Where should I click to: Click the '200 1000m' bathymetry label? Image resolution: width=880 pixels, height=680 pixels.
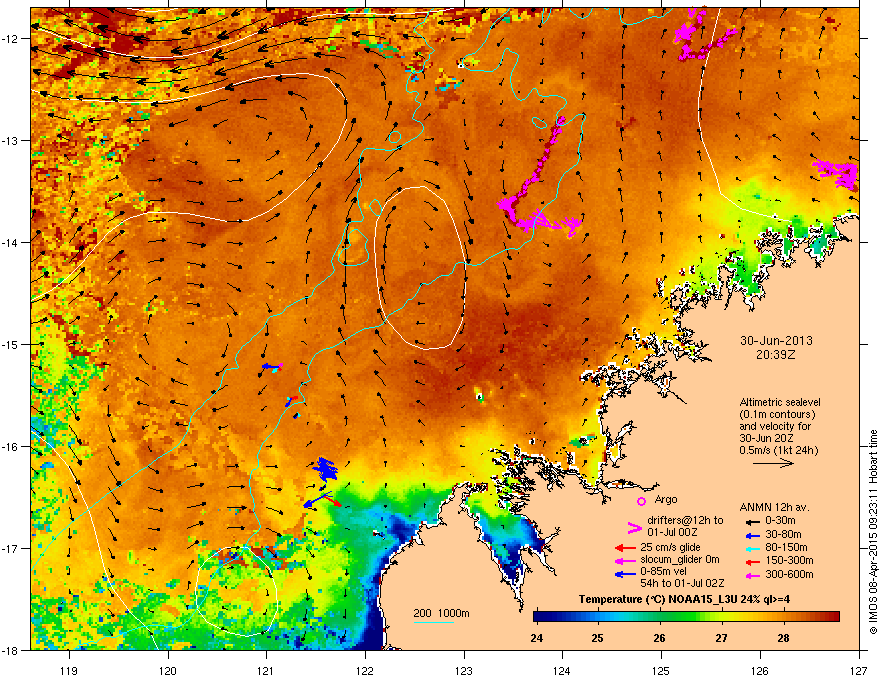click(x=441, y=613)
